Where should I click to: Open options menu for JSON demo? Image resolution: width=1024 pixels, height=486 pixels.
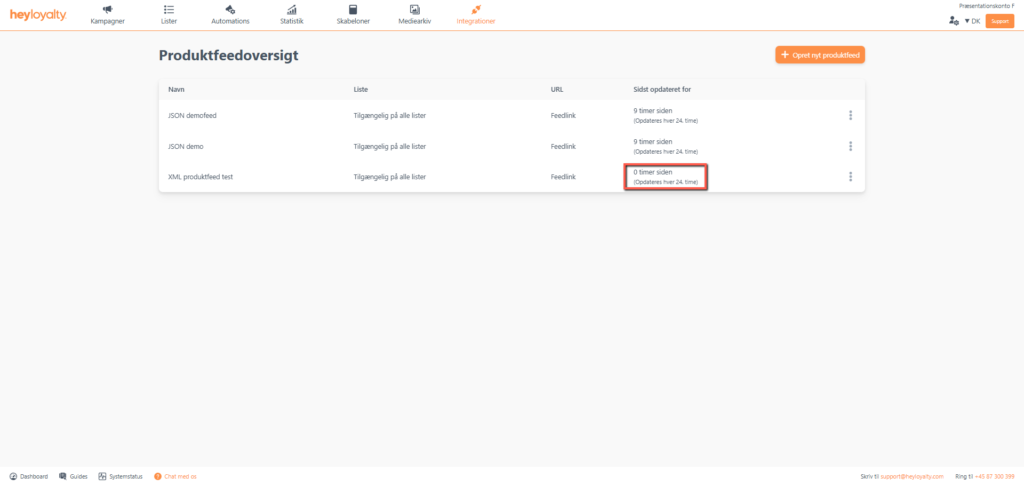pos(850,146)
